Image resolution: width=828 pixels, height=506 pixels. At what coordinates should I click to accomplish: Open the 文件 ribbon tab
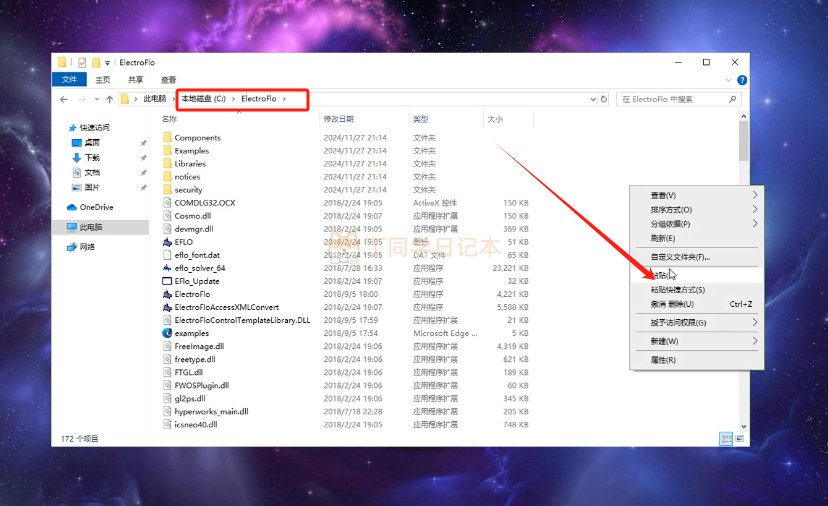coord(69,79)
